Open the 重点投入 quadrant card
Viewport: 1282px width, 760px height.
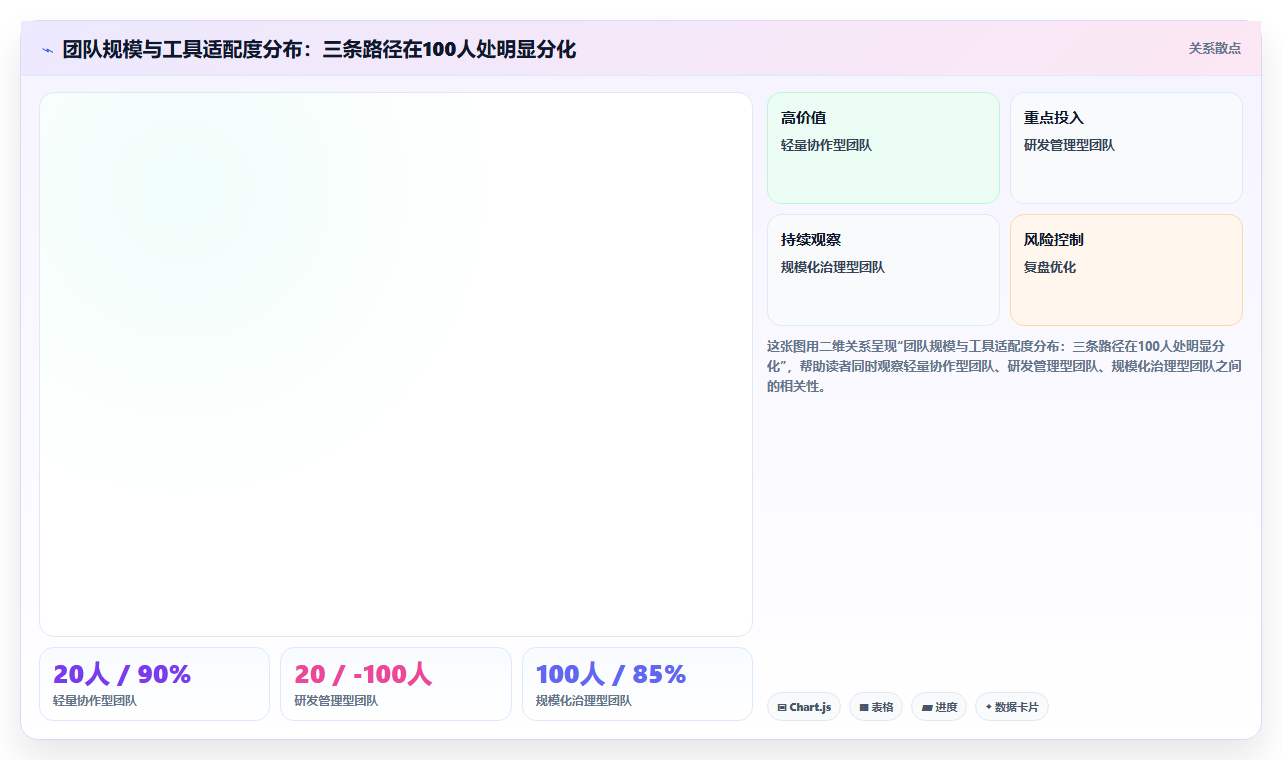tap(1126, 148)
